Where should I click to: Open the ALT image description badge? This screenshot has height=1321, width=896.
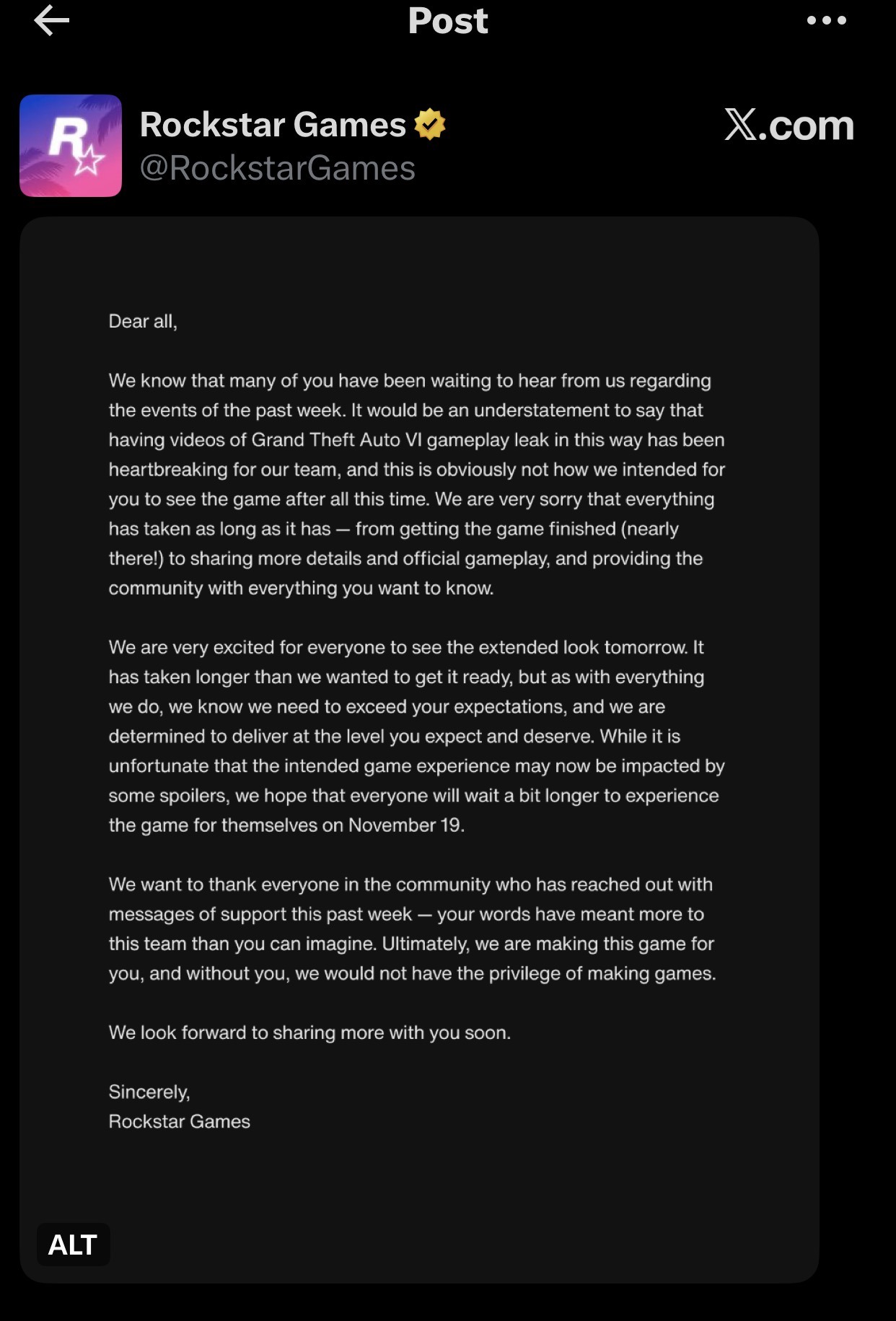click(x=73, y=1245)
